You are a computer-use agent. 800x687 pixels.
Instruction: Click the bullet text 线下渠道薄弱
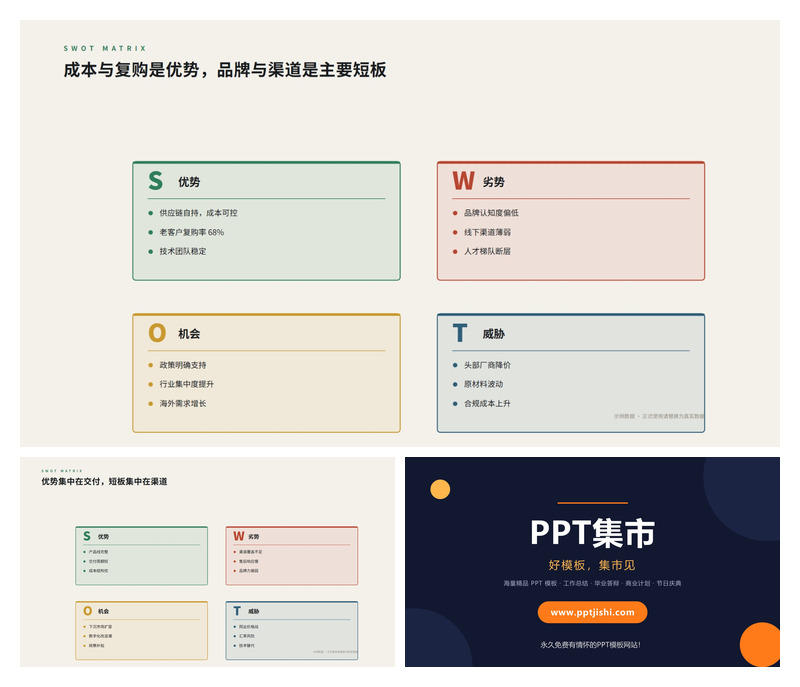487,232
